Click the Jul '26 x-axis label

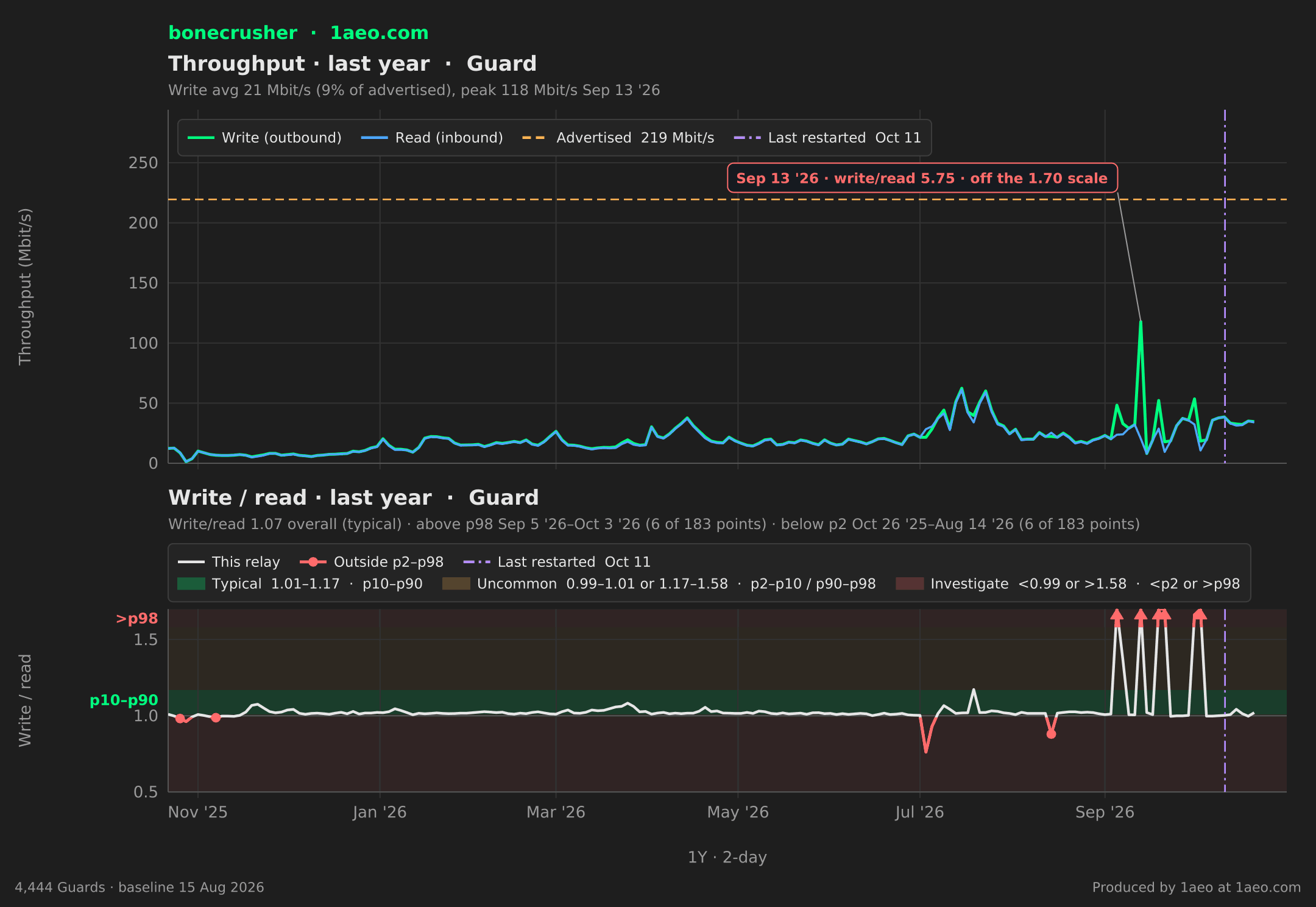tap(919, 813)
